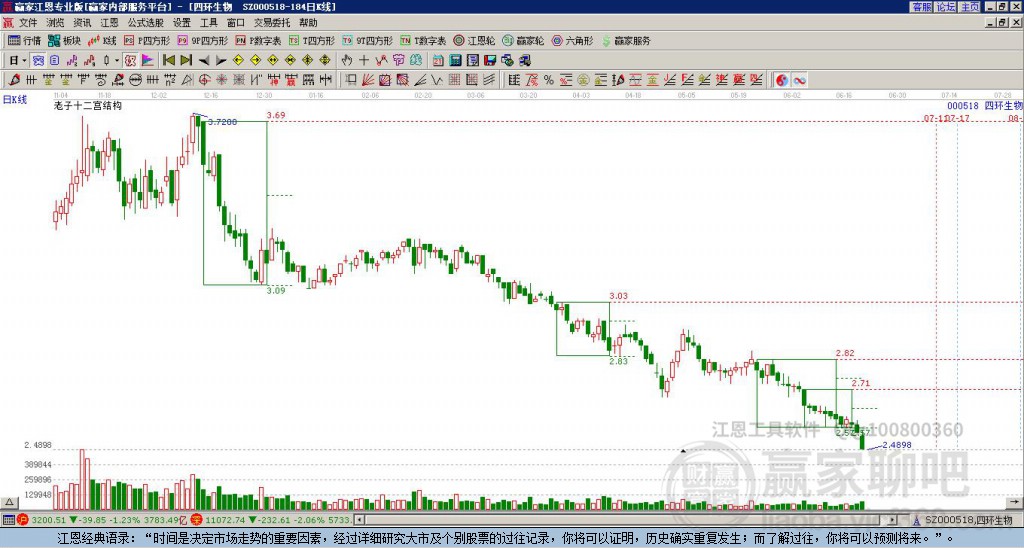Select the percent sign tool

(549, 80)
